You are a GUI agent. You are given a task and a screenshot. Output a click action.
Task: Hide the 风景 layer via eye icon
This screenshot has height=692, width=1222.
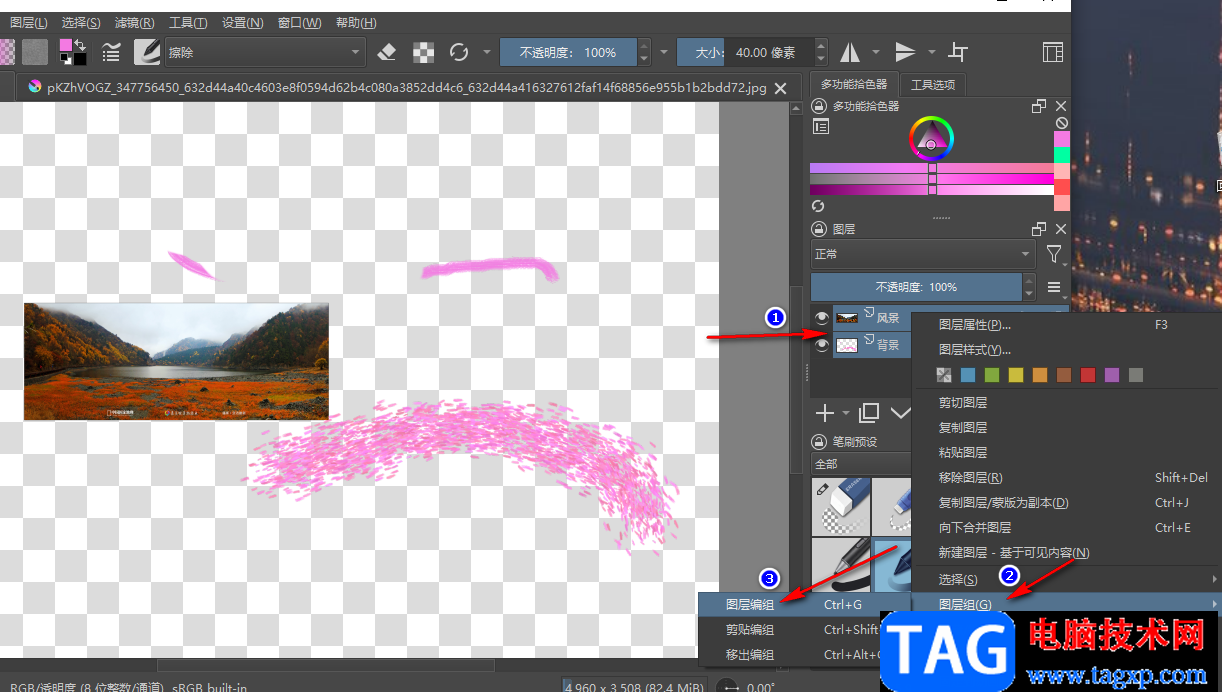[822, 318]
